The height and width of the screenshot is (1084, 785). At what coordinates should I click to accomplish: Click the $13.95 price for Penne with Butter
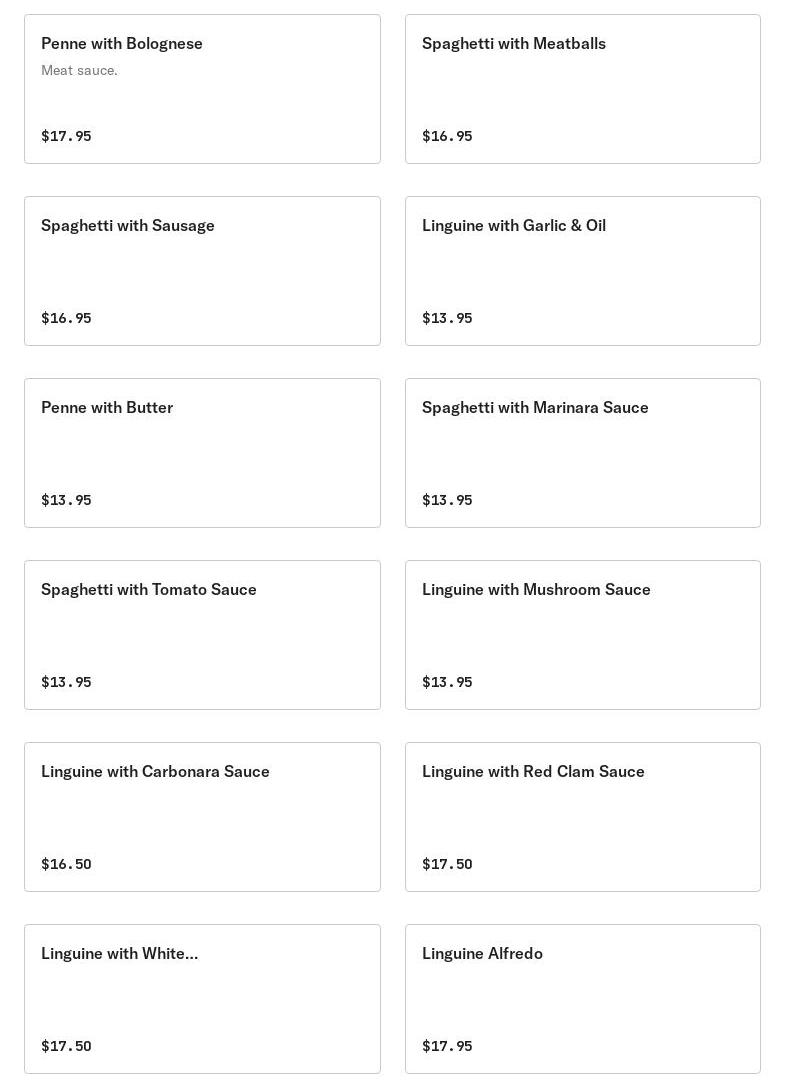pyautogui.click(x=66, y=500)
